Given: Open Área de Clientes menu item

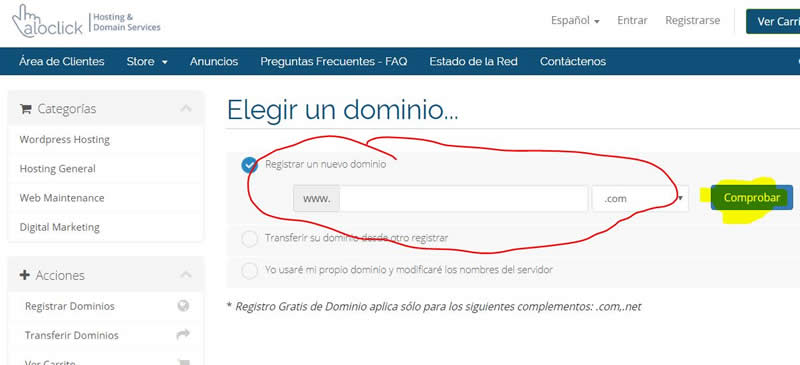Looking at the screenshot, I should coord(62,62).
